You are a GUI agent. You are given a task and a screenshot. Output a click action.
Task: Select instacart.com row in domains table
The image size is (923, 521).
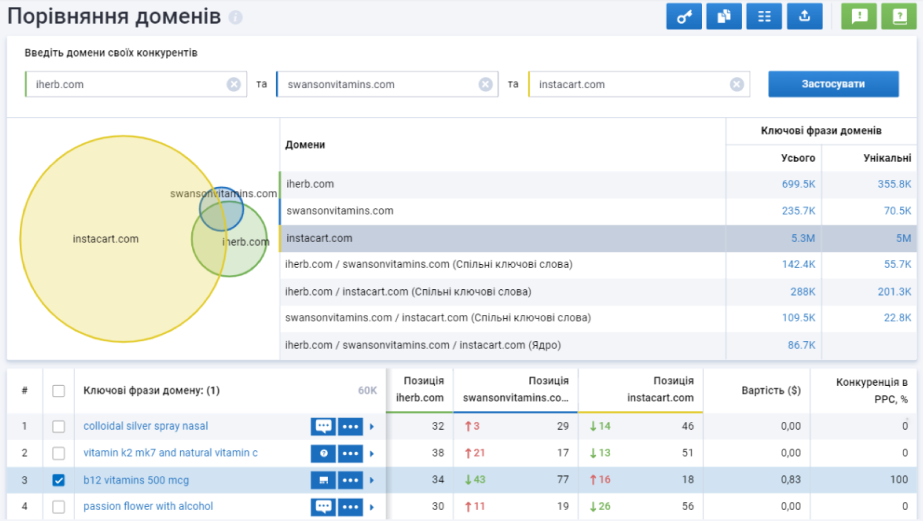click(597, 238)
